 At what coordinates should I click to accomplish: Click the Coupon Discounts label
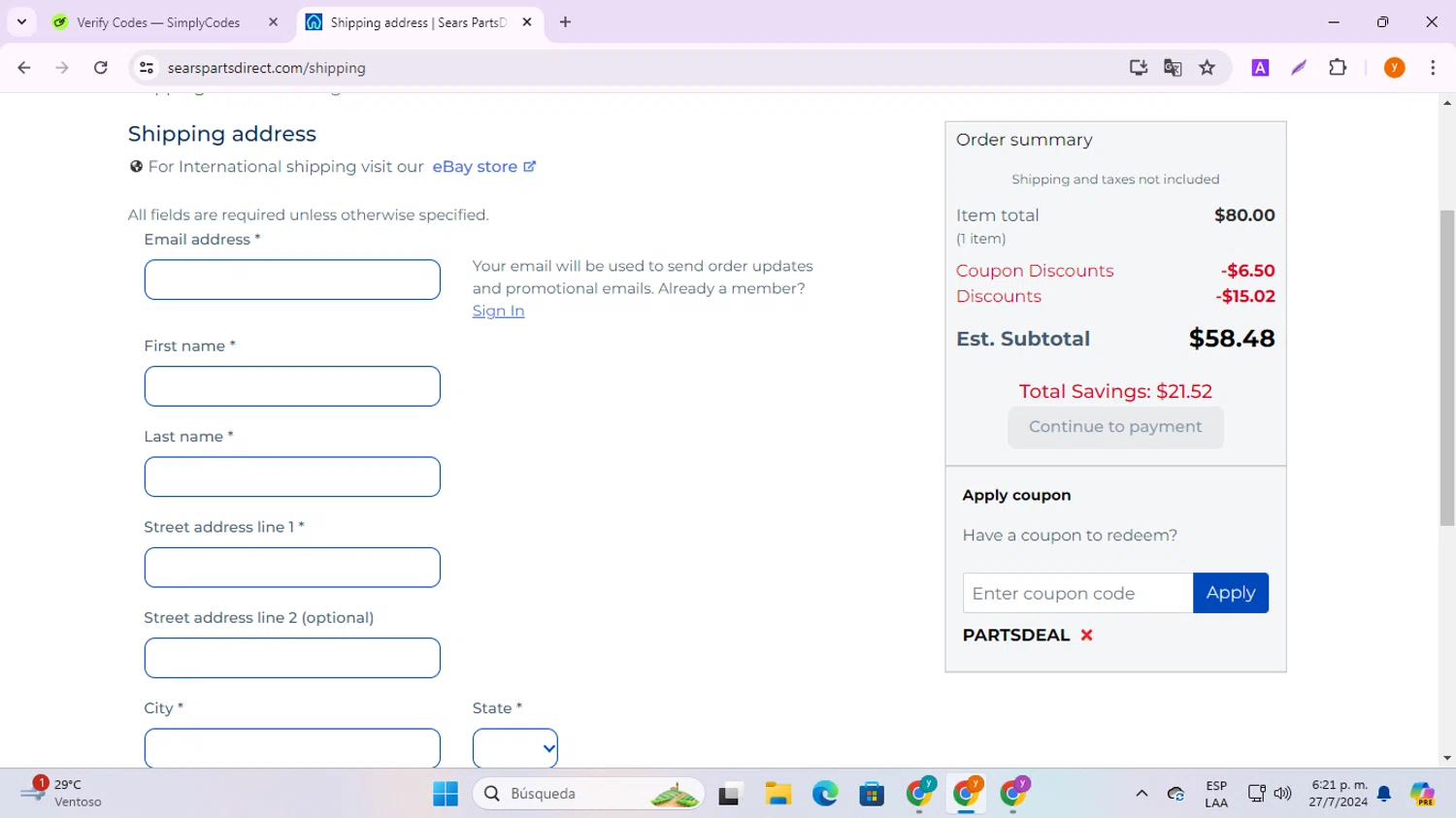point(1035,271)
